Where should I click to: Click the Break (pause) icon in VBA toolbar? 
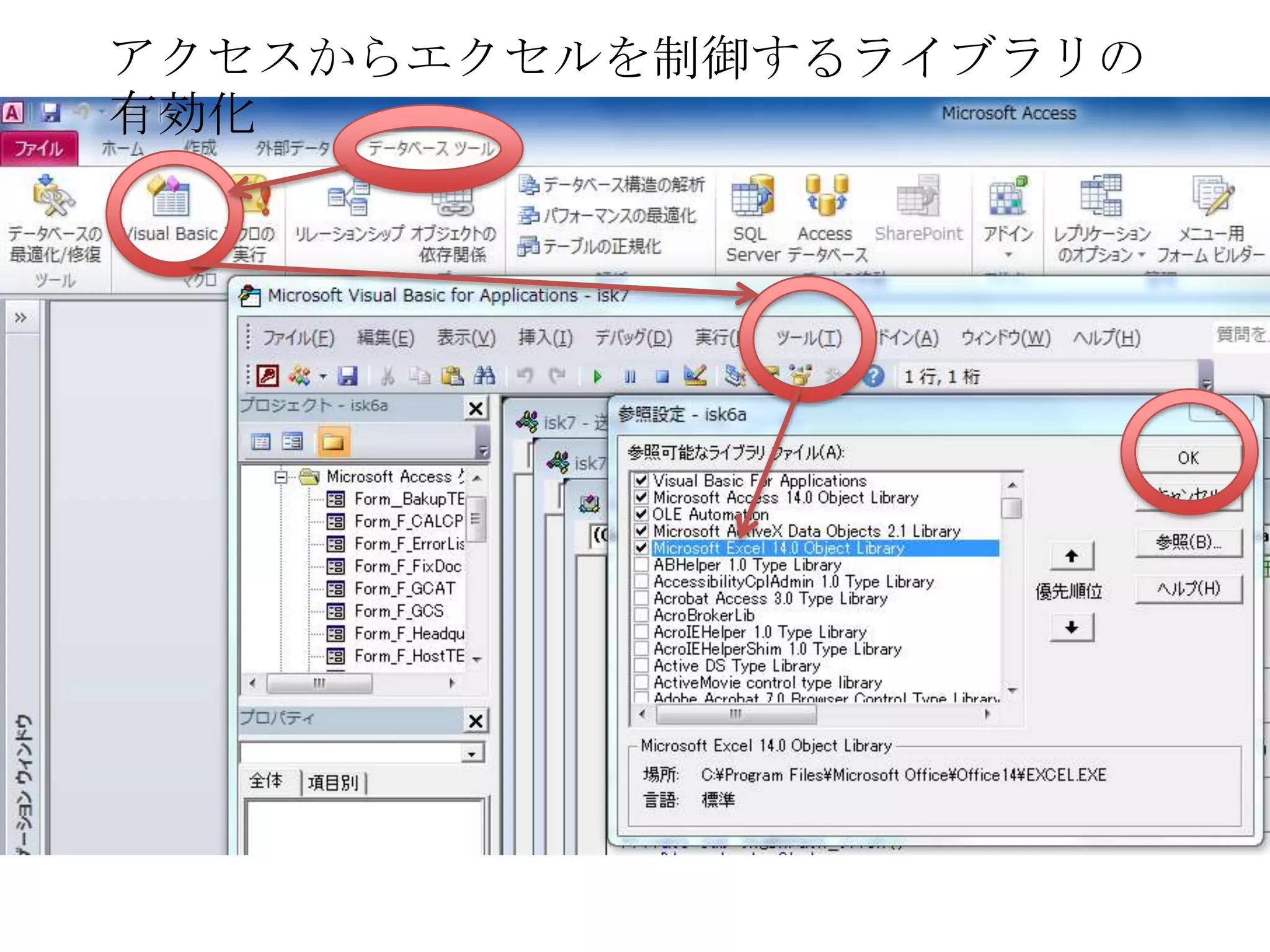tap(630, 376)
